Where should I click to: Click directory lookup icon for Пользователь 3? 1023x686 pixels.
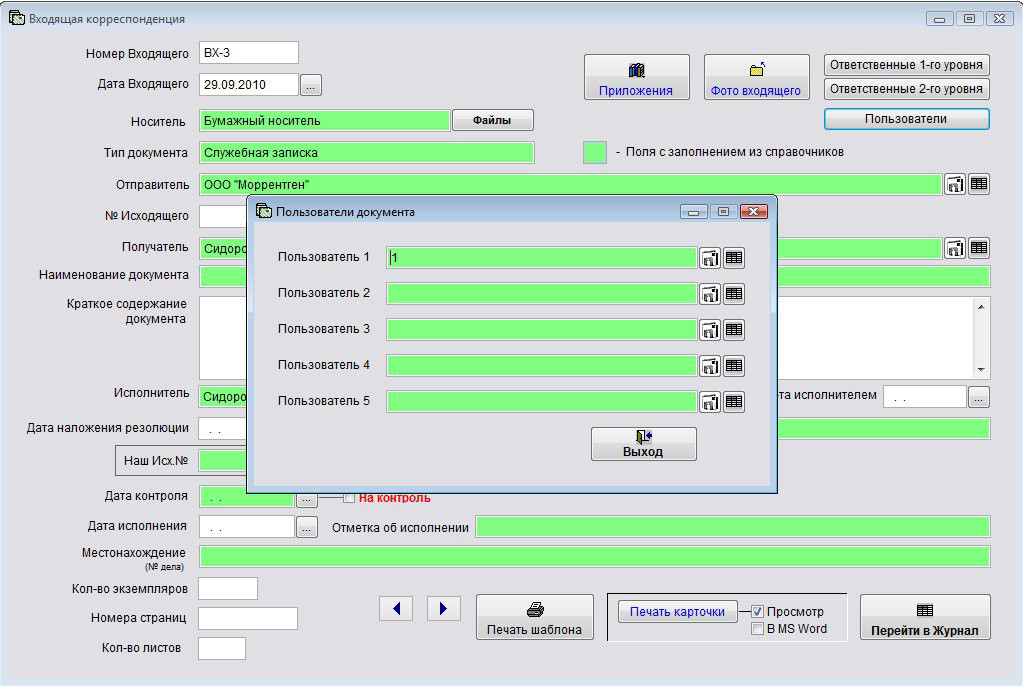(709, 330)
